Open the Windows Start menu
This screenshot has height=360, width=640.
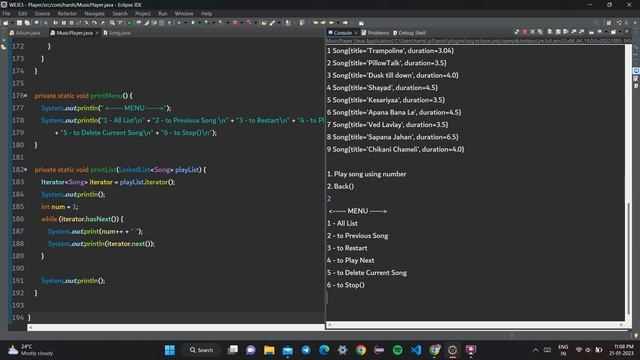tap(170, 350)
